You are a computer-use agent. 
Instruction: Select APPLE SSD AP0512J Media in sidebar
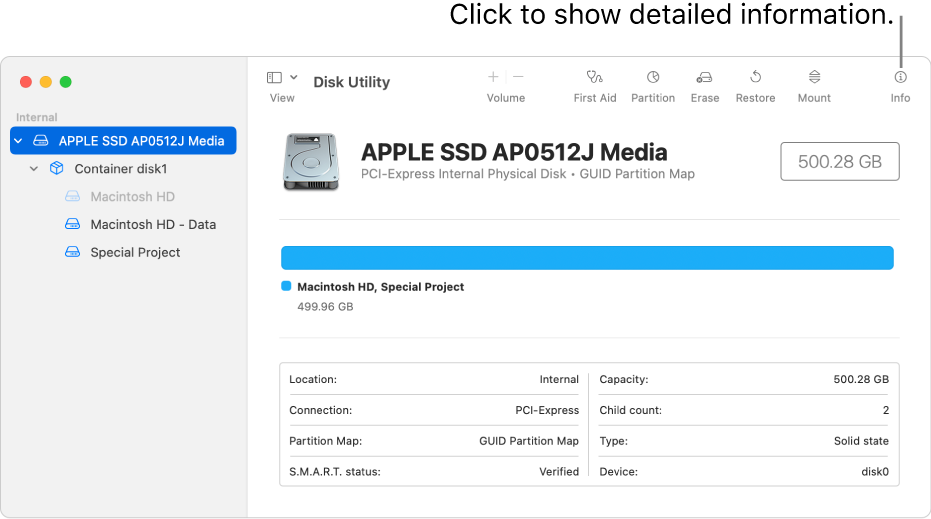tap(123, 141)
